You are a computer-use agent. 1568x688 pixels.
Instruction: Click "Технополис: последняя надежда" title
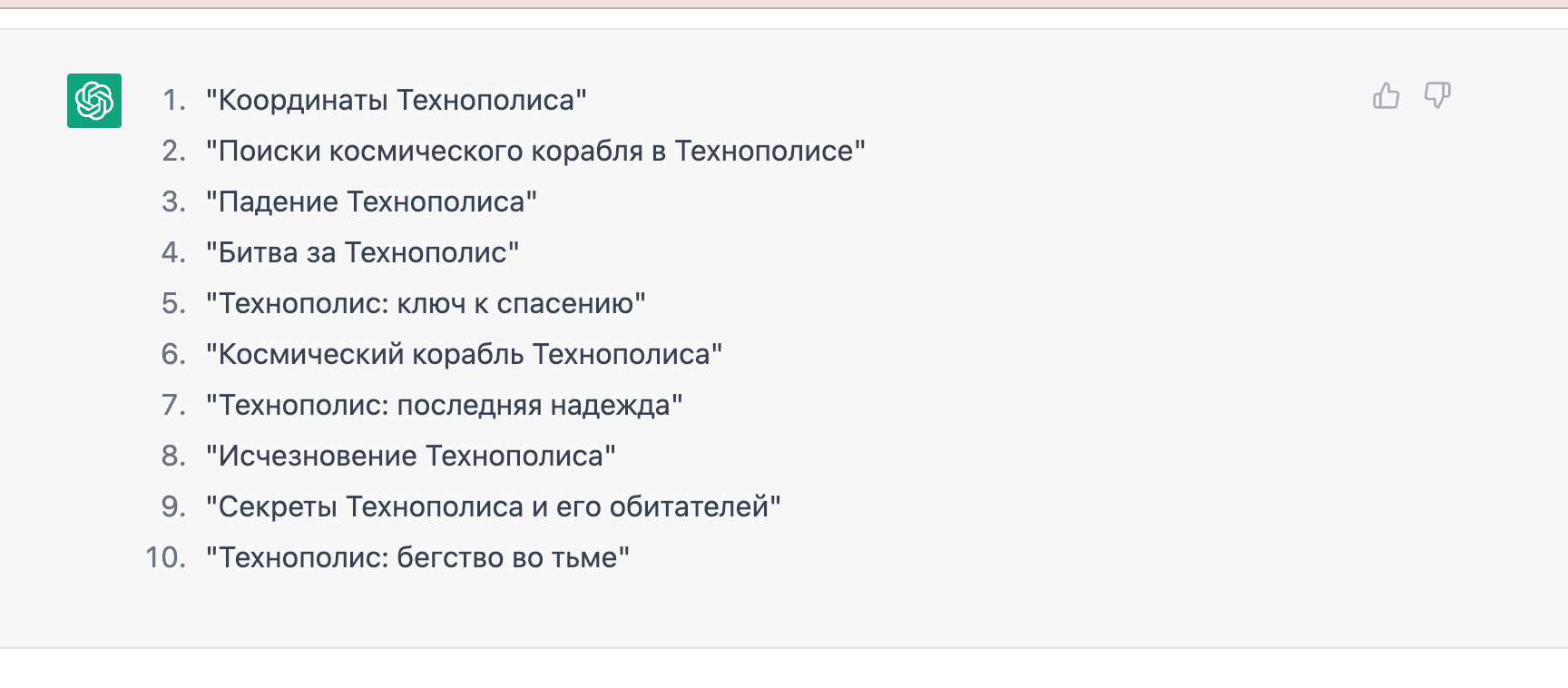pos(444,405)
